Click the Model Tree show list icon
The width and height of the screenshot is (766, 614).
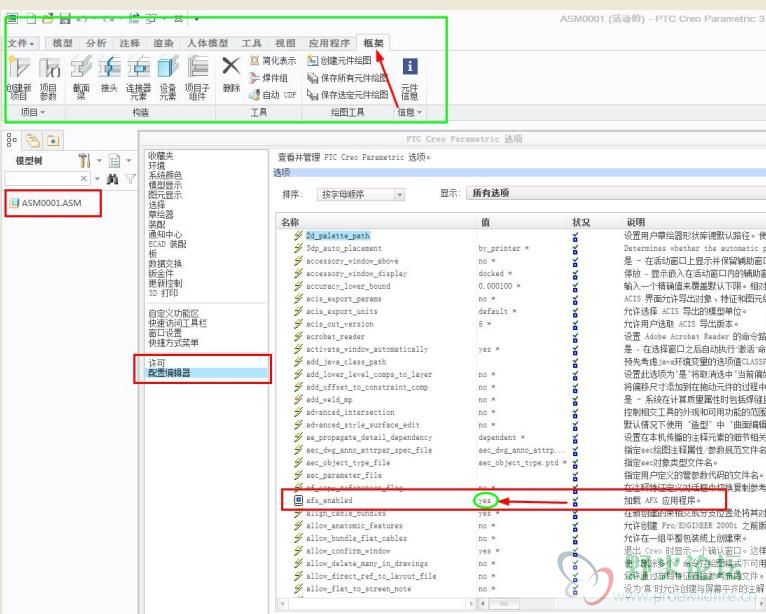tap(115, 160)
